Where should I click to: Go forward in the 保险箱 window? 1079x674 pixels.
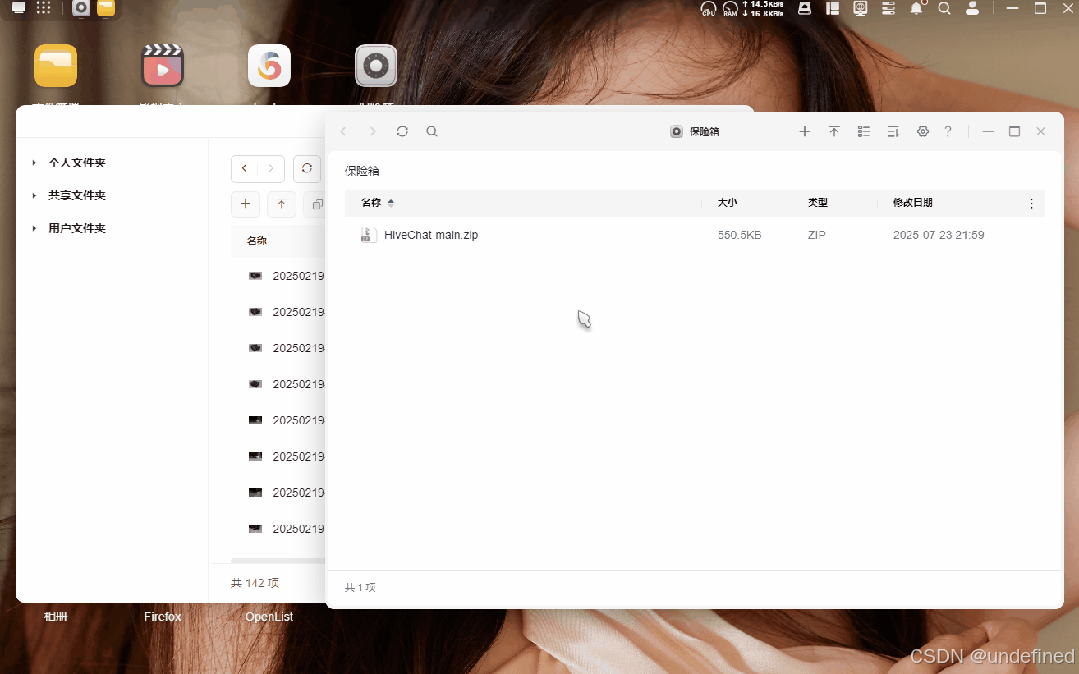(x=372, y=131)
